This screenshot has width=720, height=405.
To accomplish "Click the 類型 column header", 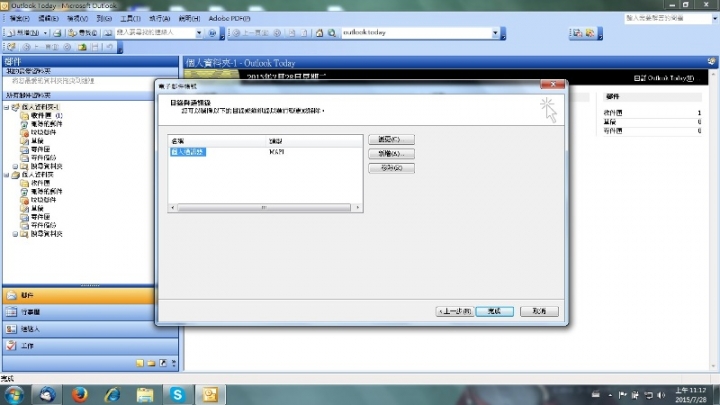I will tap(315, 141).
